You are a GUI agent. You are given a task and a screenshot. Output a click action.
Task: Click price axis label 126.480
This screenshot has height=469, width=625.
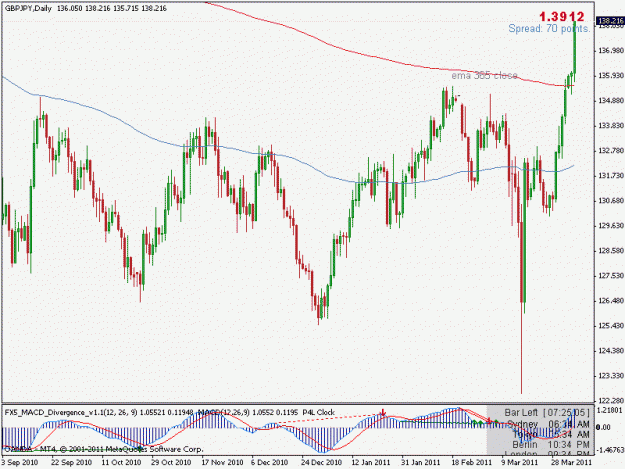pos(611,301)
